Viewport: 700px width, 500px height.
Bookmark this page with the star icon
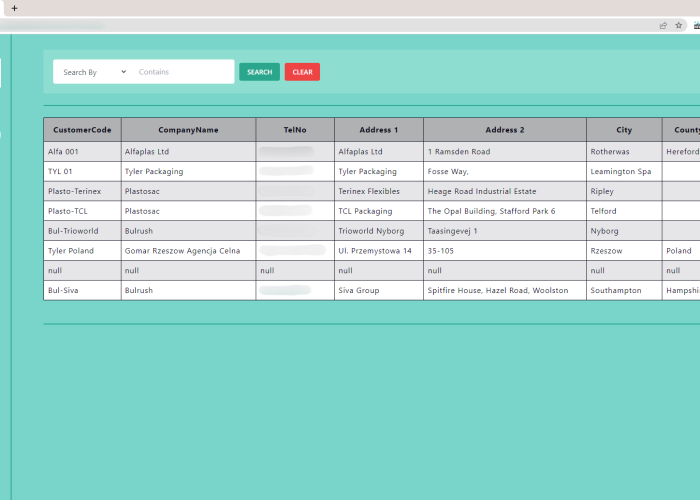679,25
